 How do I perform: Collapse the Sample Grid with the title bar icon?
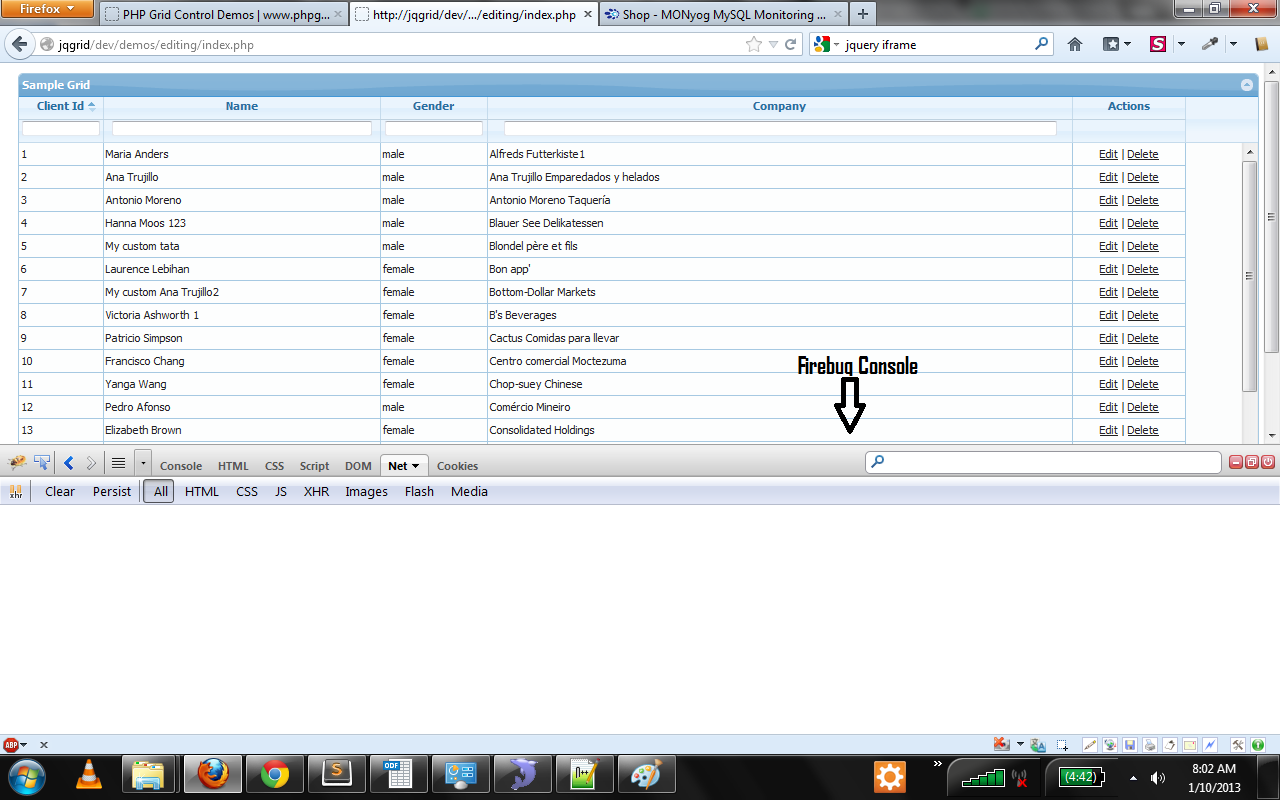1247,85
